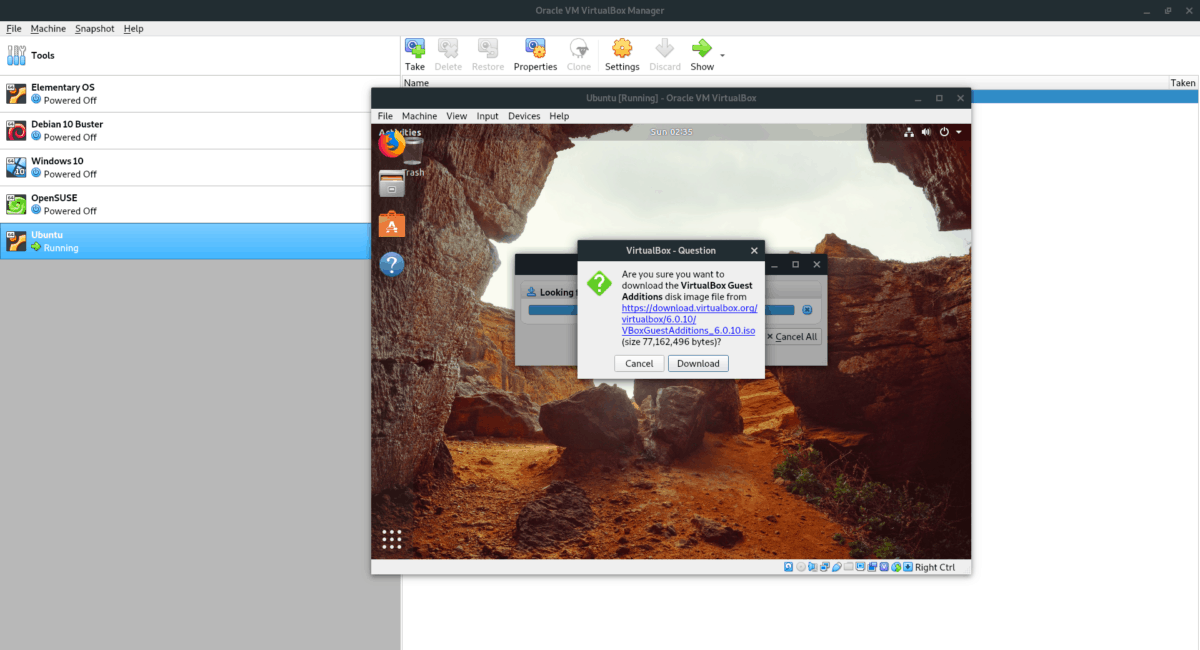This screenshot has width=1200, height=650.
Task: Open the Ubuntu VM window Machine menu
Action: tap(420, 116)
